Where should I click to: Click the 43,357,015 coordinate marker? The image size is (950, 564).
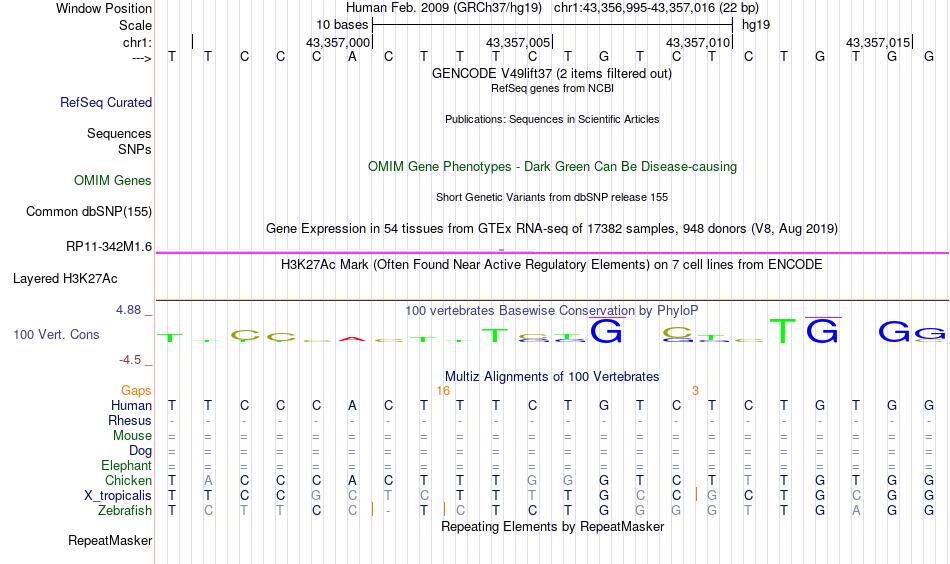coord(878,42)
